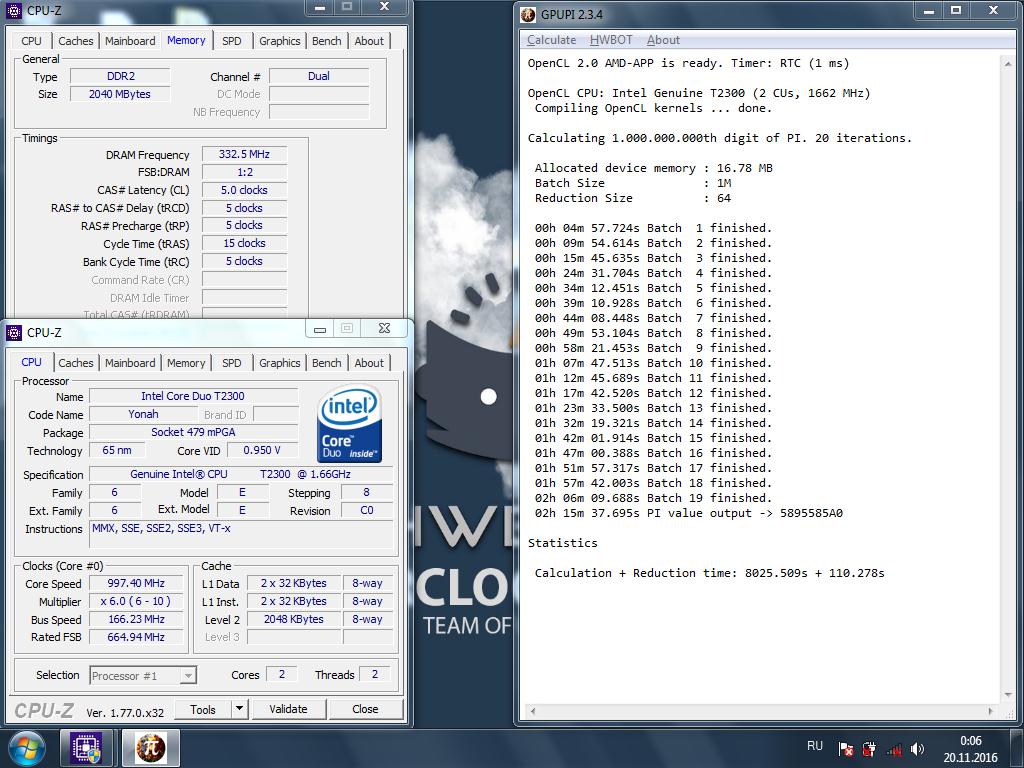Screen dimensions: 1024x768
Task: Click DRAM Frequency value 332.5 MHz
Action: (244, 154)
